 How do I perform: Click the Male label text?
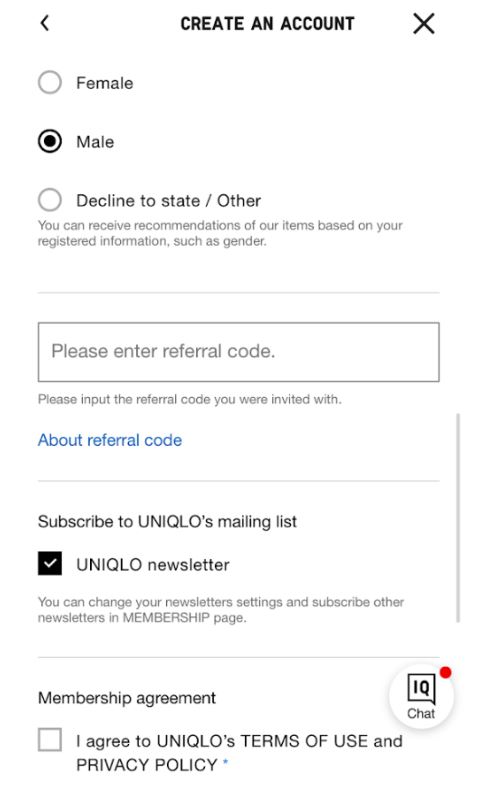pos(95,142)
